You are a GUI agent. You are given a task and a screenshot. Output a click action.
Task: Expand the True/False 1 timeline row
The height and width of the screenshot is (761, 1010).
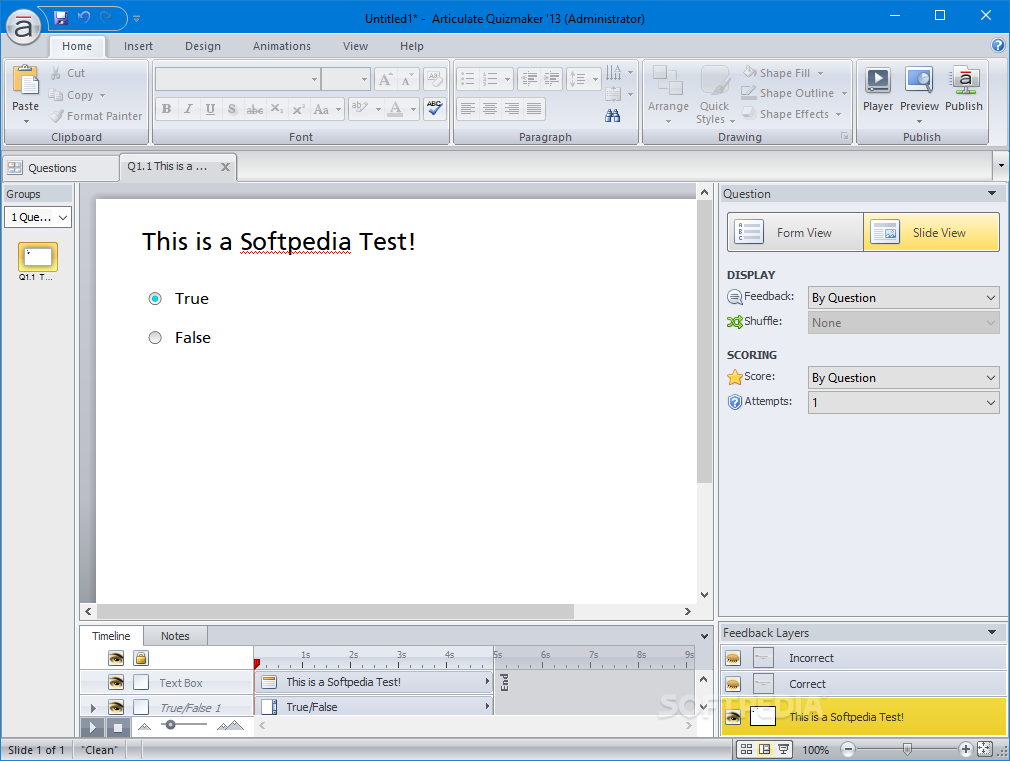(x=93, y=708)
